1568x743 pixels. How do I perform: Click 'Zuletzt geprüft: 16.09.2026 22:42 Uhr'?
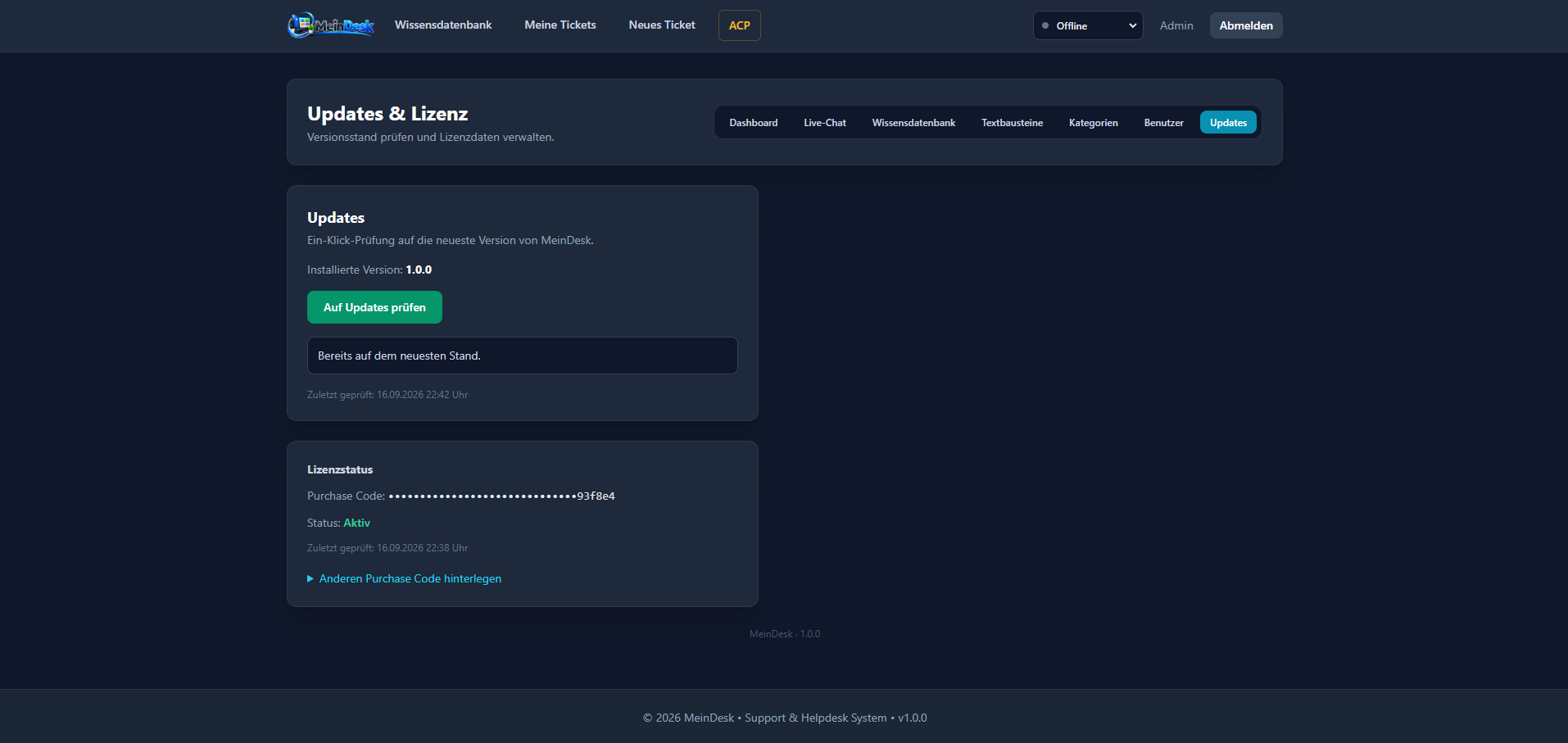387,395
